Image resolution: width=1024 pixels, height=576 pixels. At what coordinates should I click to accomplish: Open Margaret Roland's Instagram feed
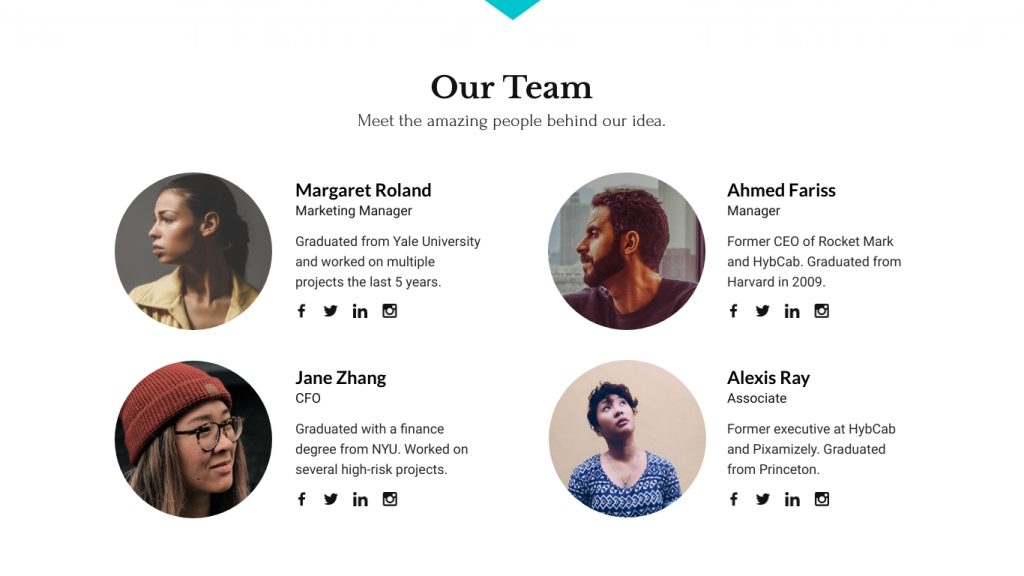(x=390, y=311)
